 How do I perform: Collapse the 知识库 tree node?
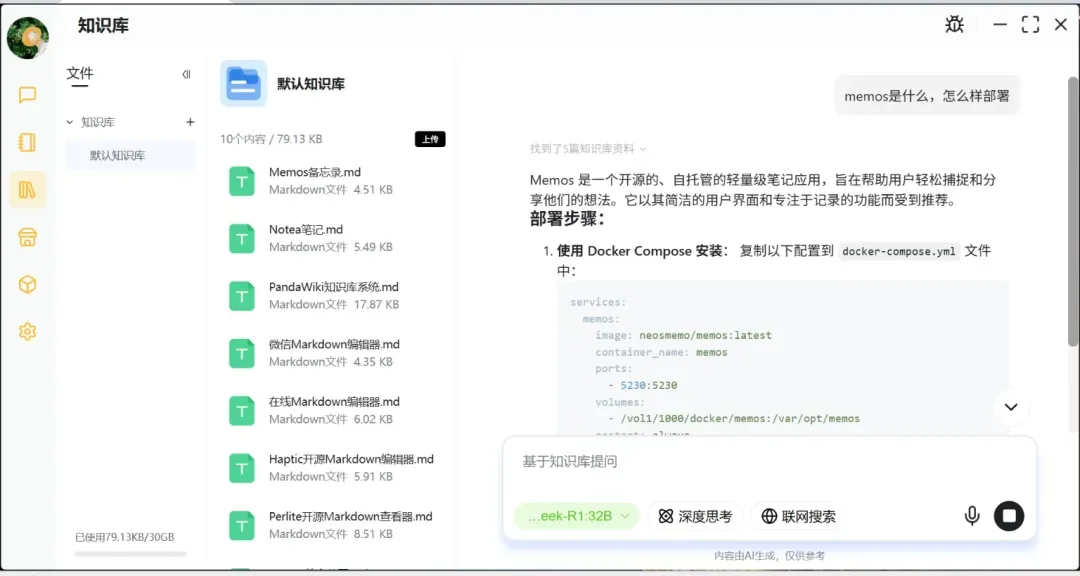pyautogui.click(x=69, y=122)
